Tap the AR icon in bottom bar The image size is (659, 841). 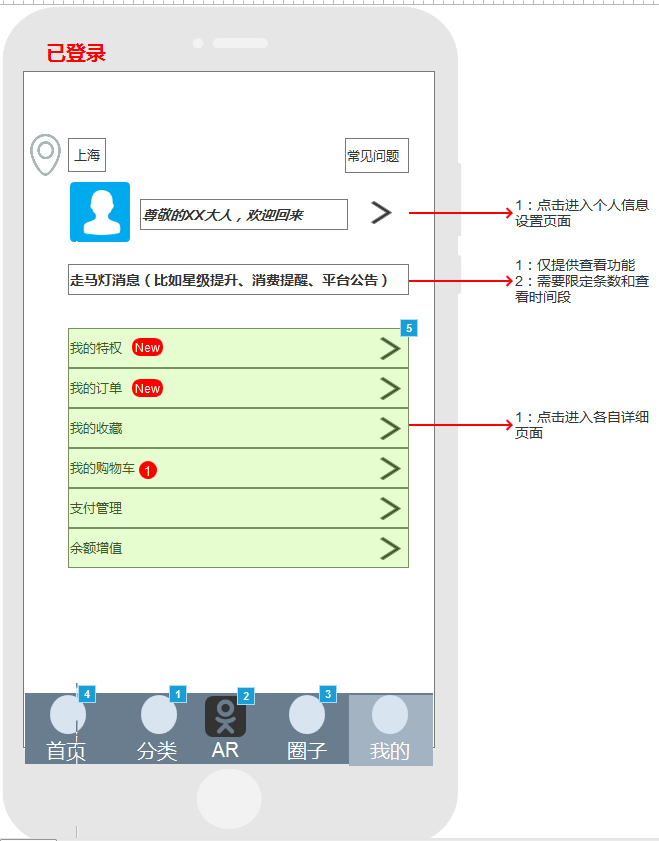(225, 717)
